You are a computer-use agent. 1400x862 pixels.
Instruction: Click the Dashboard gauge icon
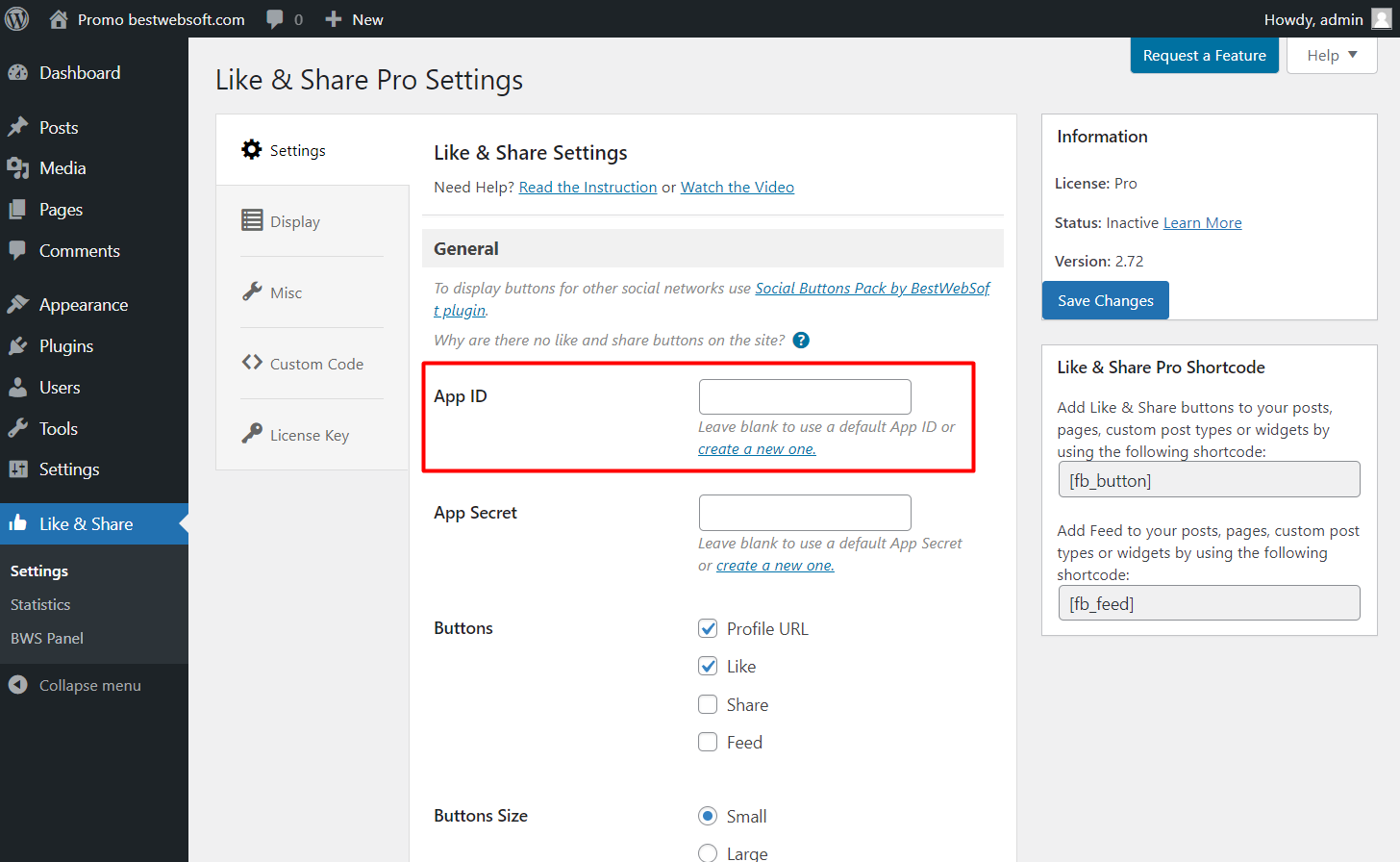pos(18,73)
